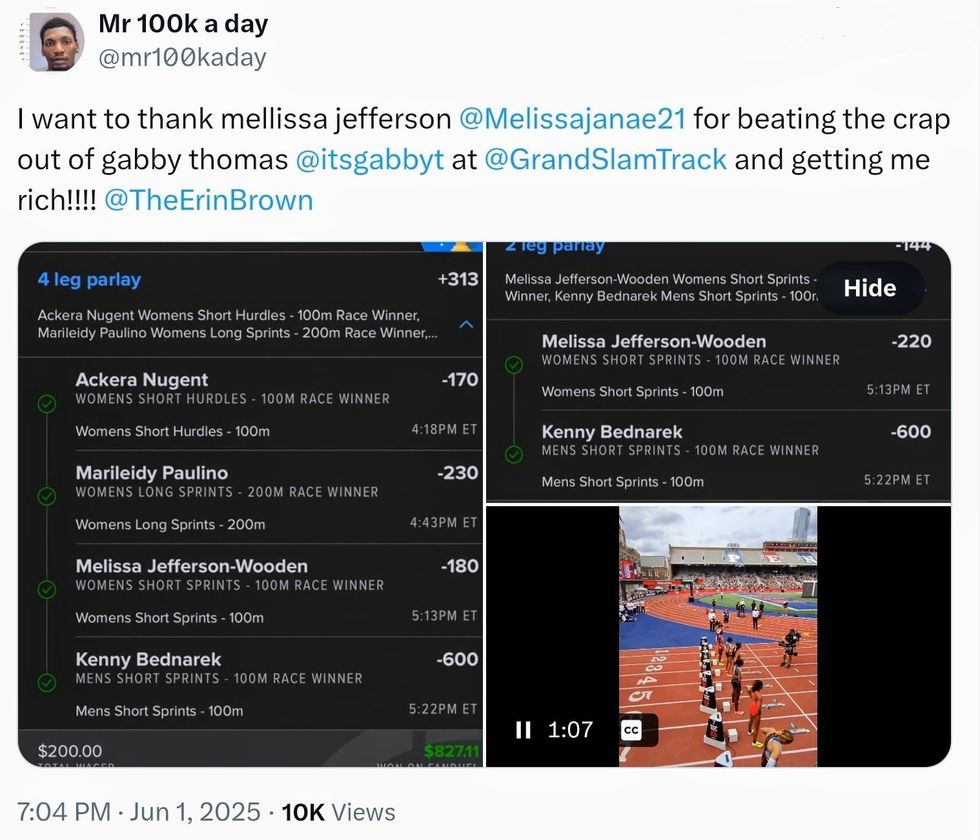Click green check circle beside Ackera Nugent
The width and height of the screenshot is (980, 840).
tap(46, 405)
